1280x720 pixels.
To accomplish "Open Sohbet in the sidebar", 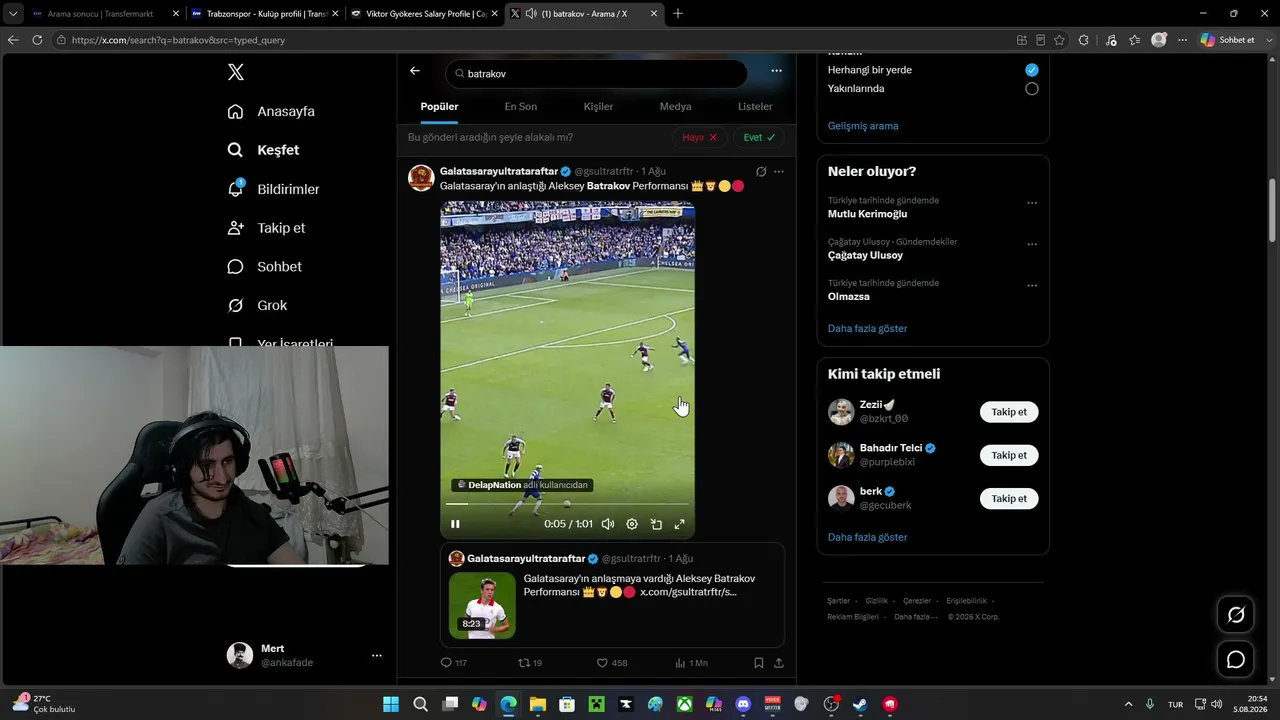I will (264, 267).
